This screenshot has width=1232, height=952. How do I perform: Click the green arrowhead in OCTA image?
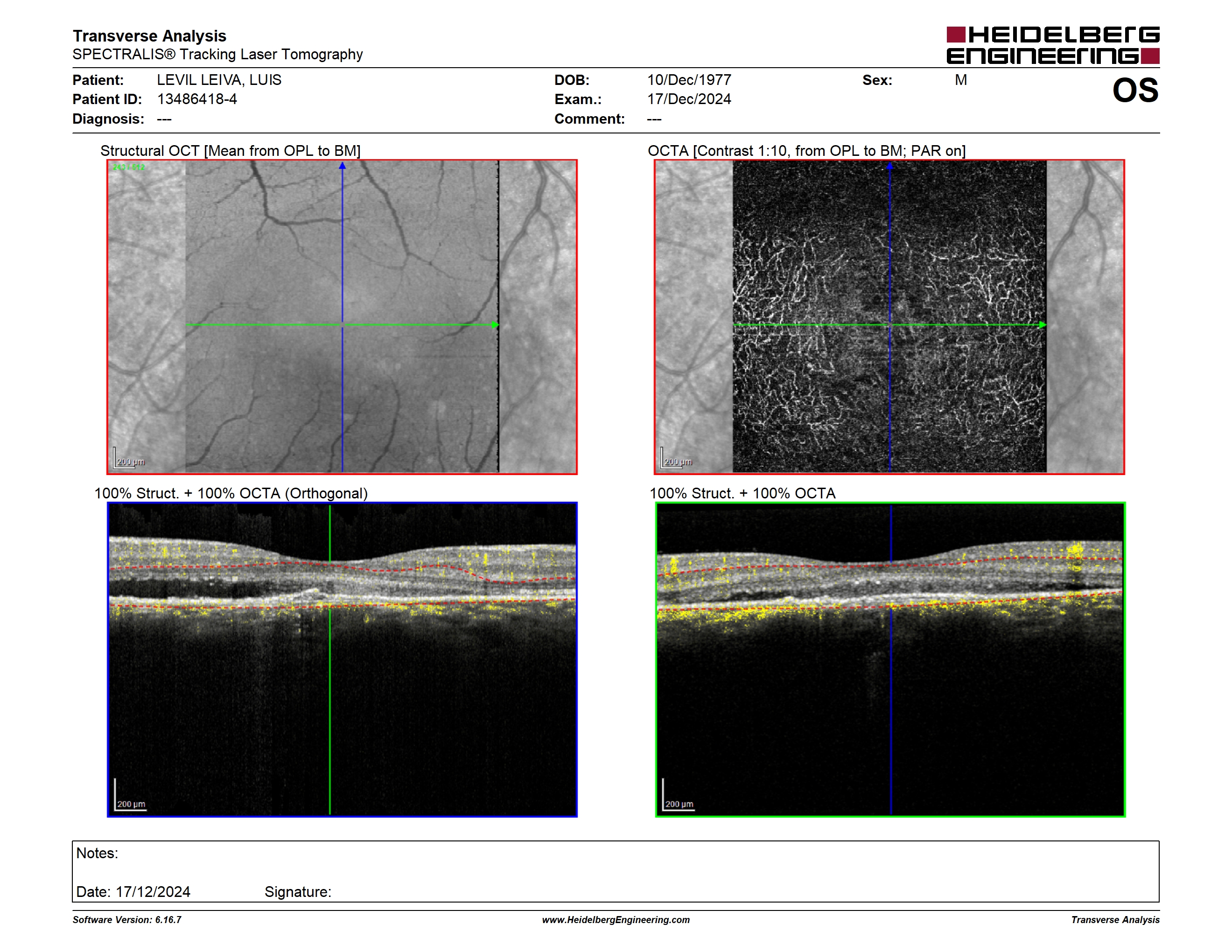pos(1042,325)
